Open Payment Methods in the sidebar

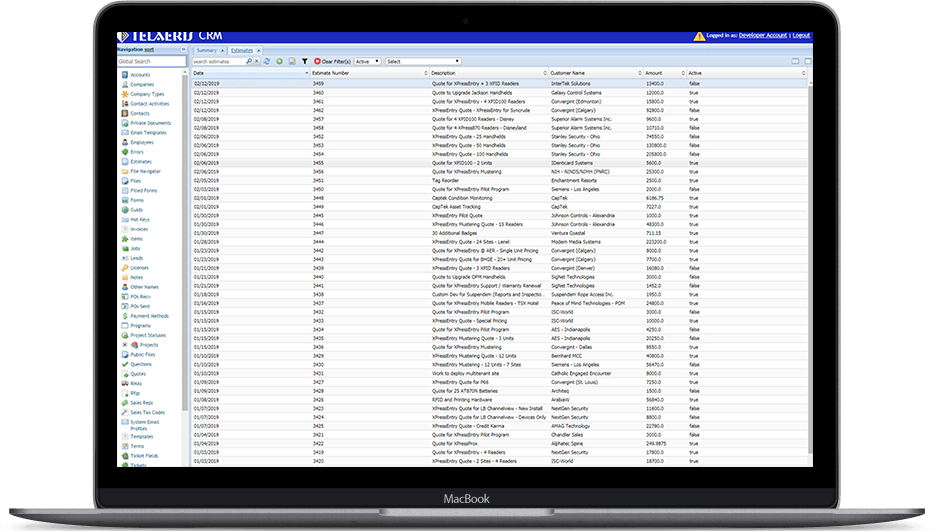coord(148,316)
